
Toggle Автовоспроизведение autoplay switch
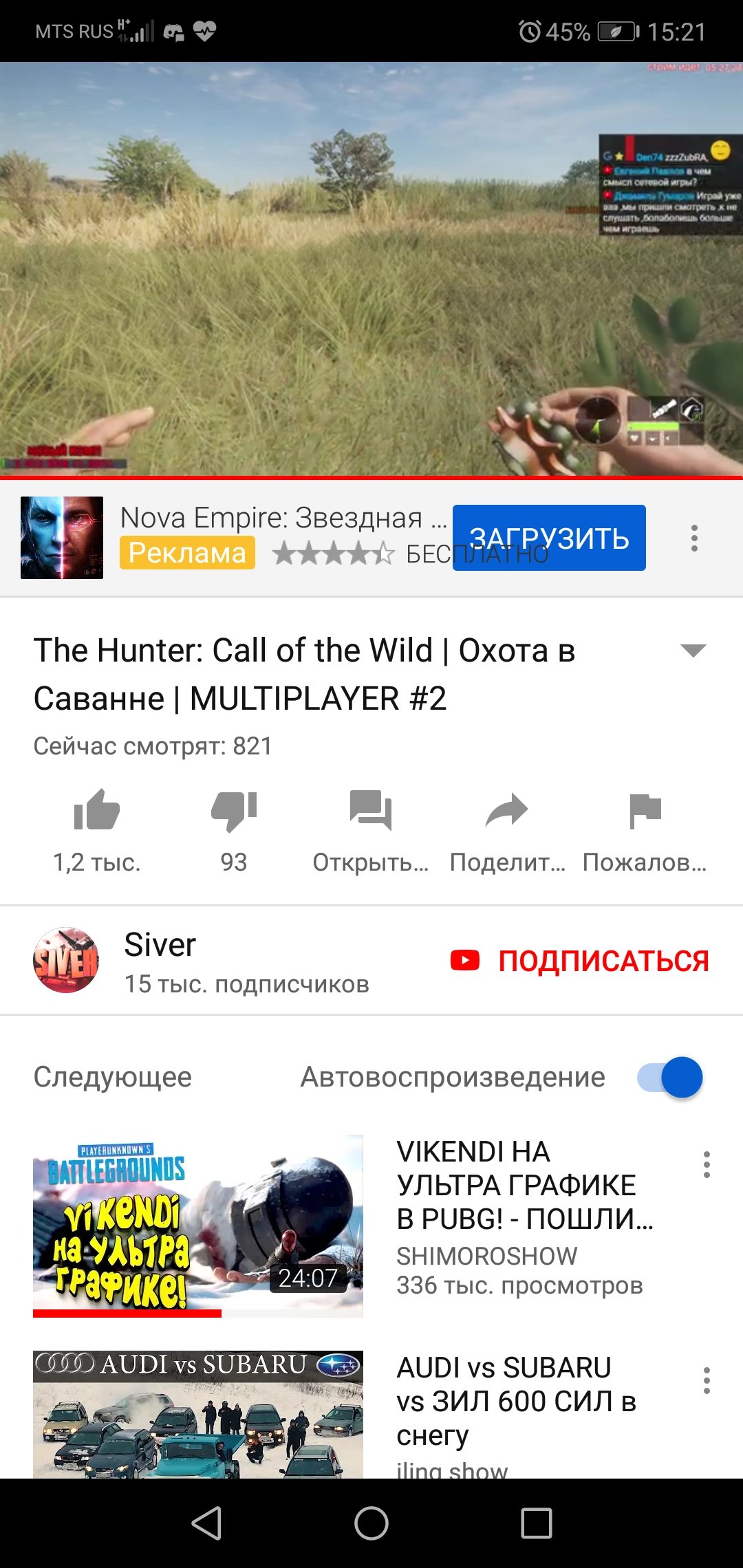click(670, 1077)
